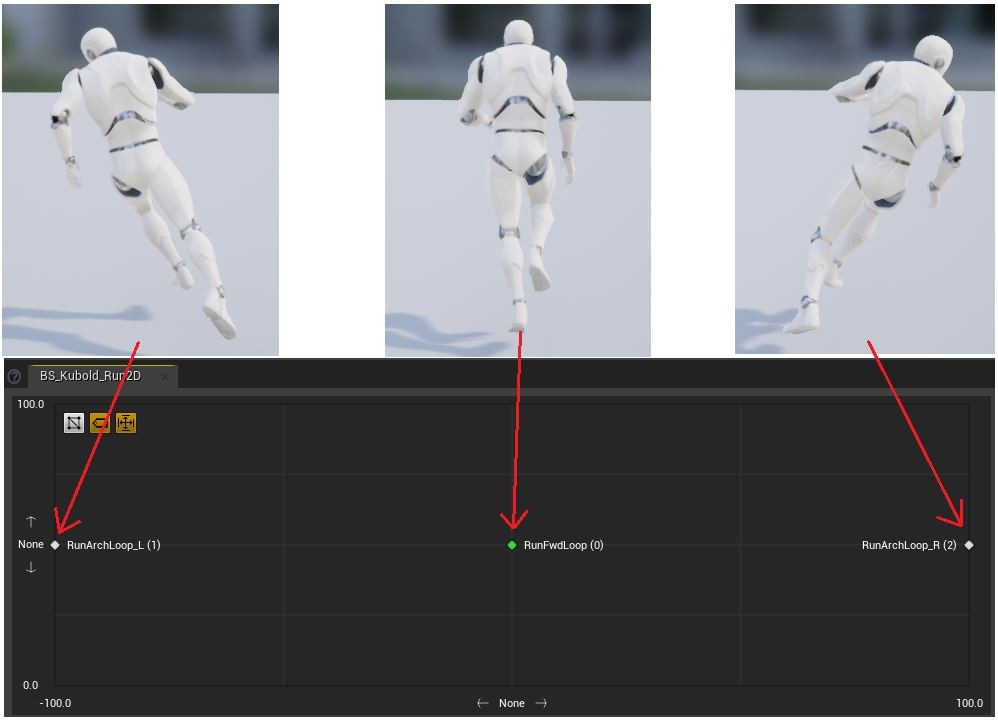
Task: Click the right arrow beside bottom None label
Action: point(539,703)
